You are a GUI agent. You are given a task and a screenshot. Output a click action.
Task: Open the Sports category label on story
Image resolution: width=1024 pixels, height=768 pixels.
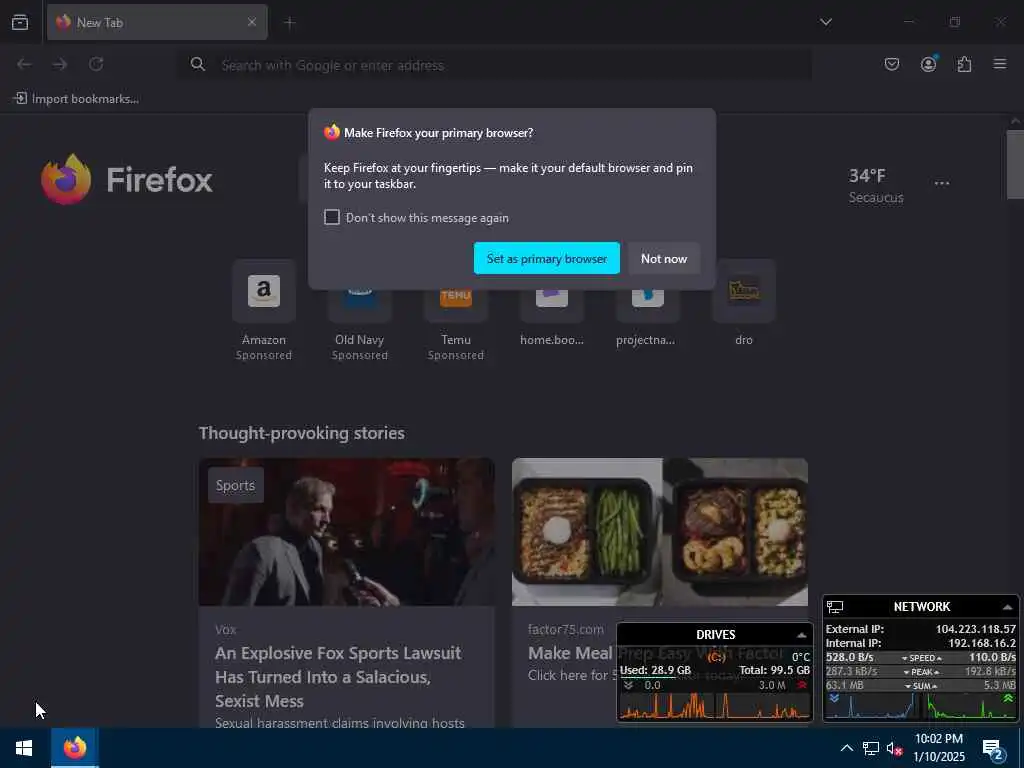pyautogui.click(x=236, y=485)
